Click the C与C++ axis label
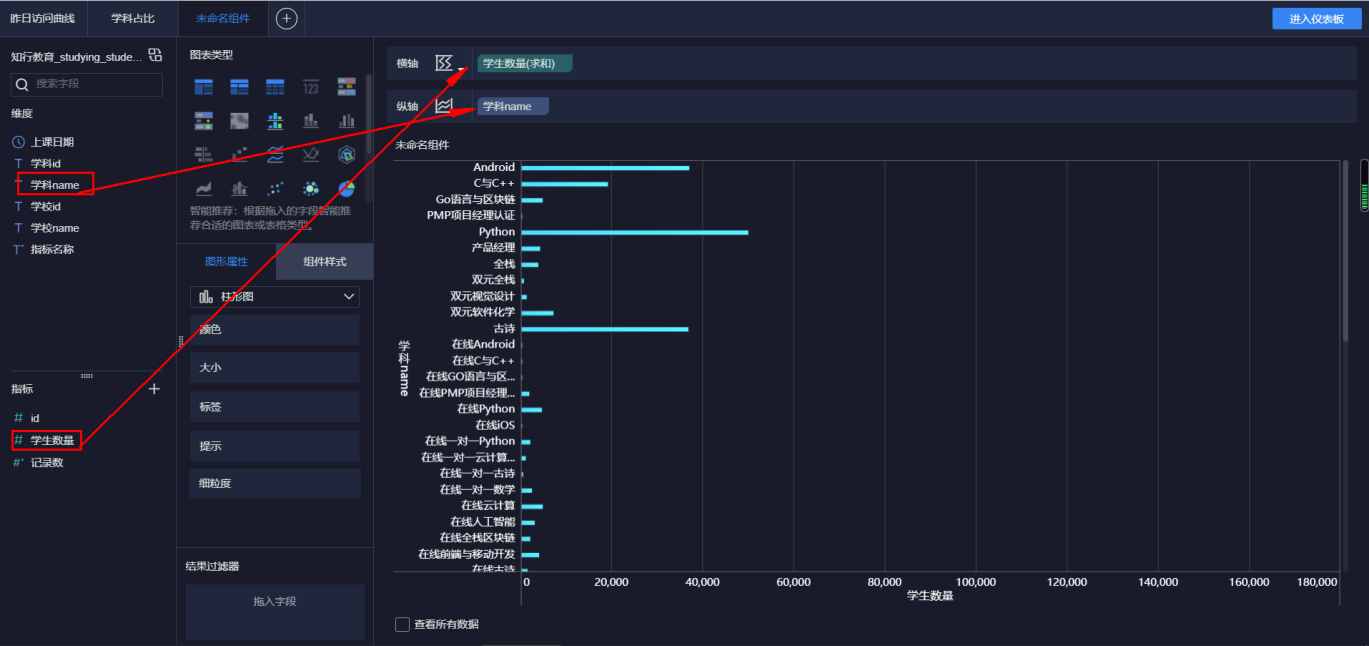Viewport: 1369px width, 646px height. coord(494,184)
